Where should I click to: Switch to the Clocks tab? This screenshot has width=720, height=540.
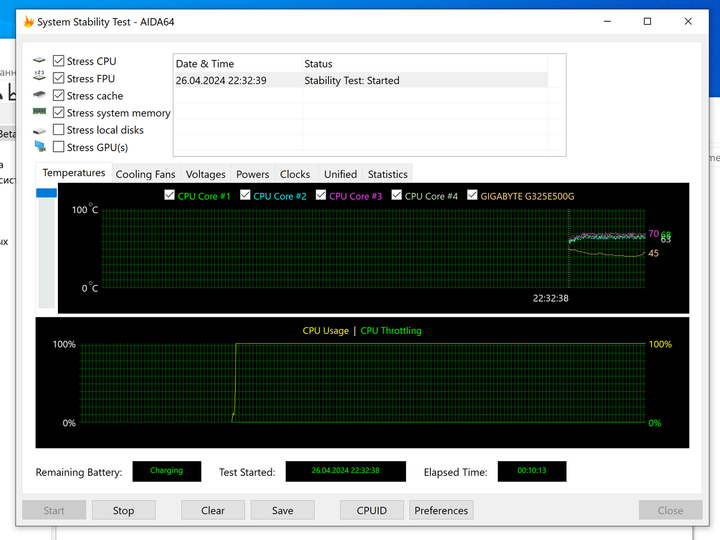tap(295, 174)
